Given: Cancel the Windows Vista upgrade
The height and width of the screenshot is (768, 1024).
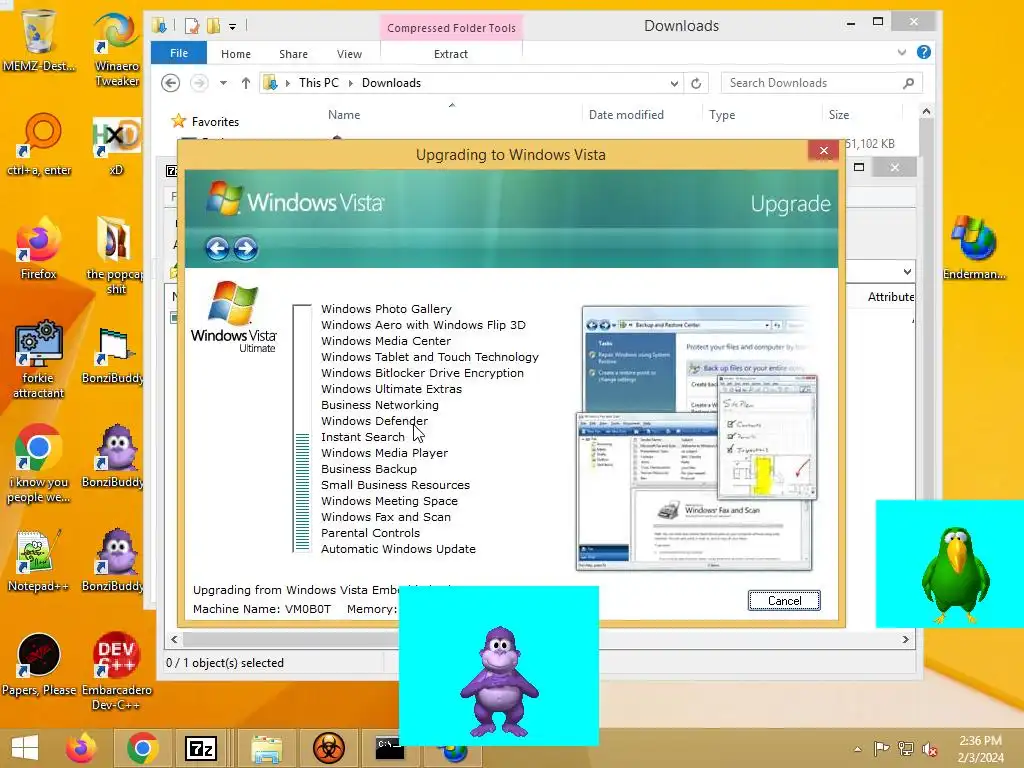Looking at the screenshot, I should pos(784,601).
